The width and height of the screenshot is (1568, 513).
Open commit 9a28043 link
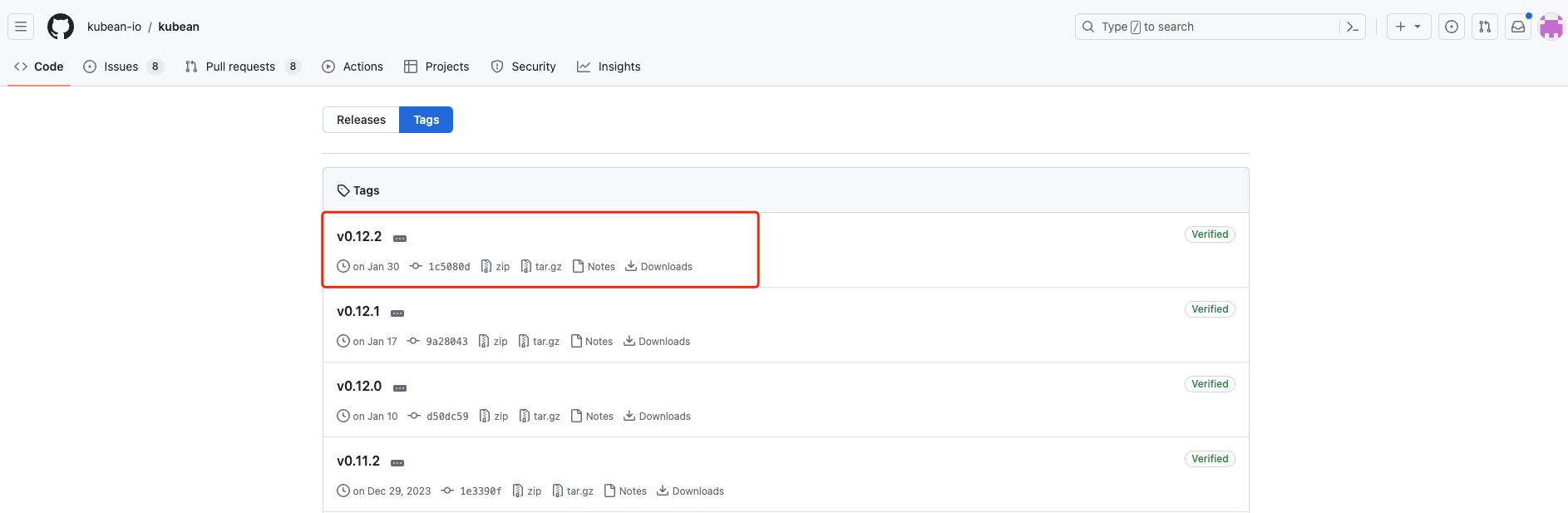point(446,342)
